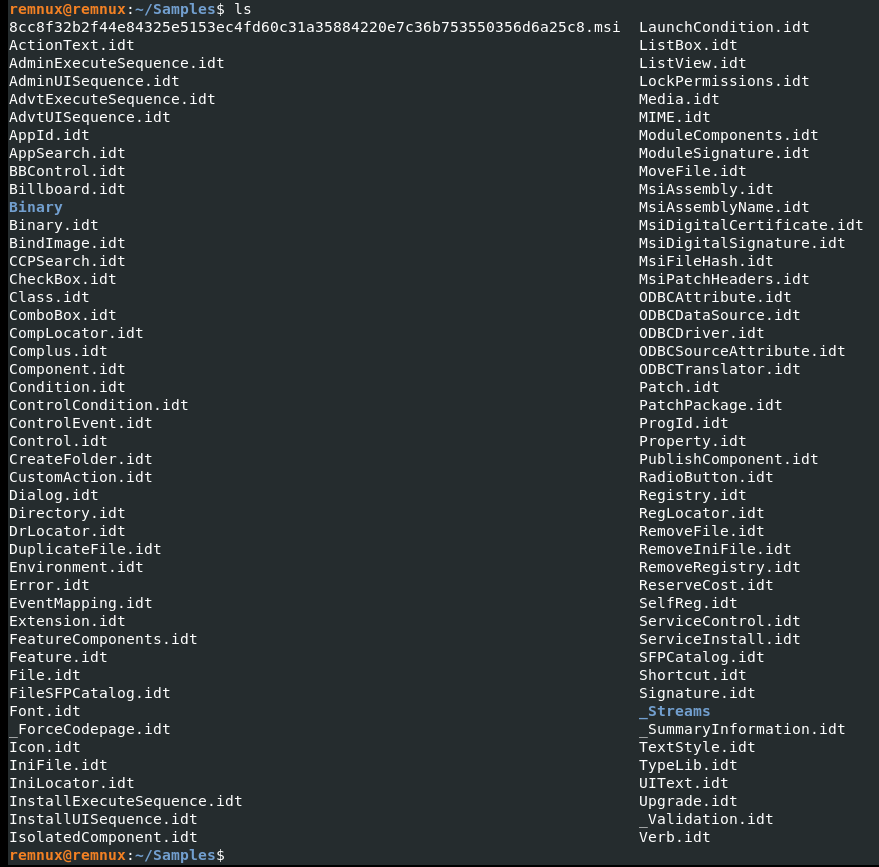Viewport: 879px width, 867px height.
Task: Select the Registry.idt filename
Action: 692,495
